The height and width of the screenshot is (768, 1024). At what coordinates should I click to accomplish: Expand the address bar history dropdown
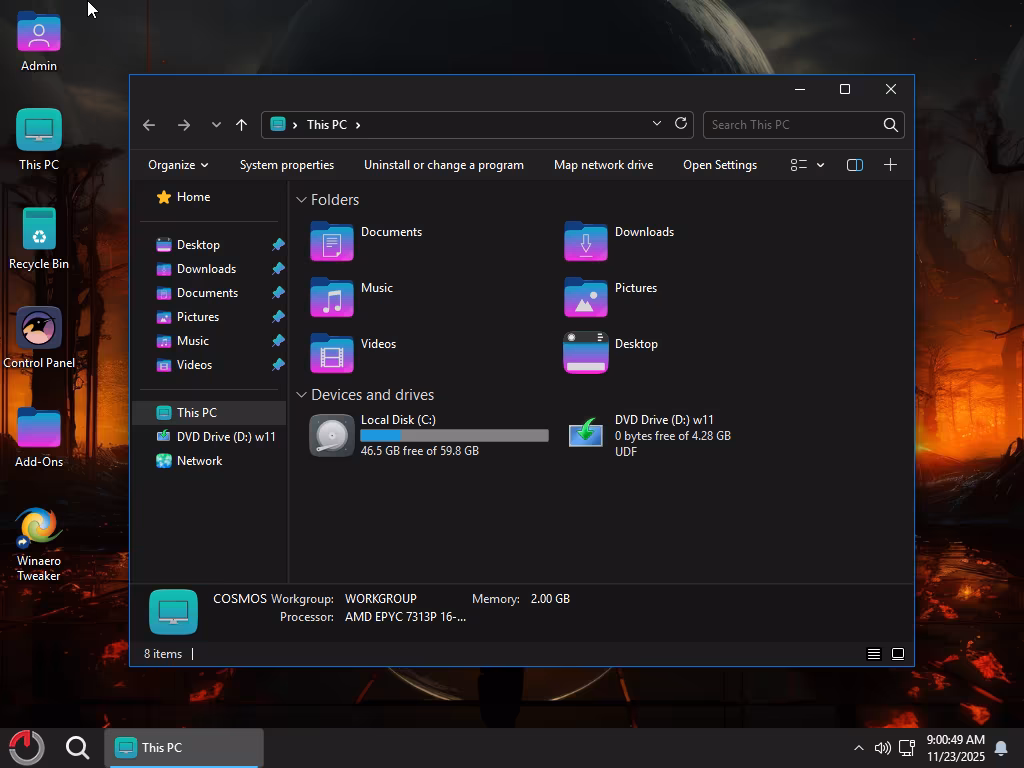(x=657, y=124)
